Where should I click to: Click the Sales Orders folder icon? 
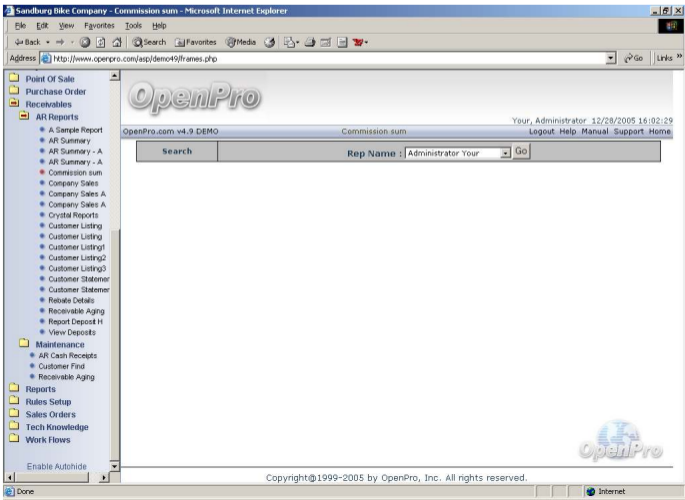point(14,413)
